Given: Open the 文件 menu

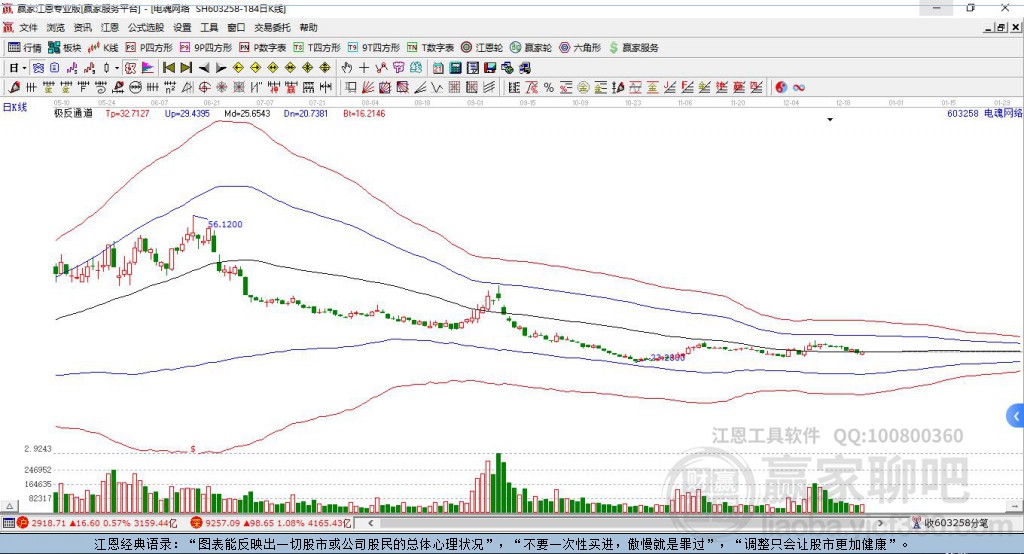Looking at the screenshot, I should coord(28,27).
